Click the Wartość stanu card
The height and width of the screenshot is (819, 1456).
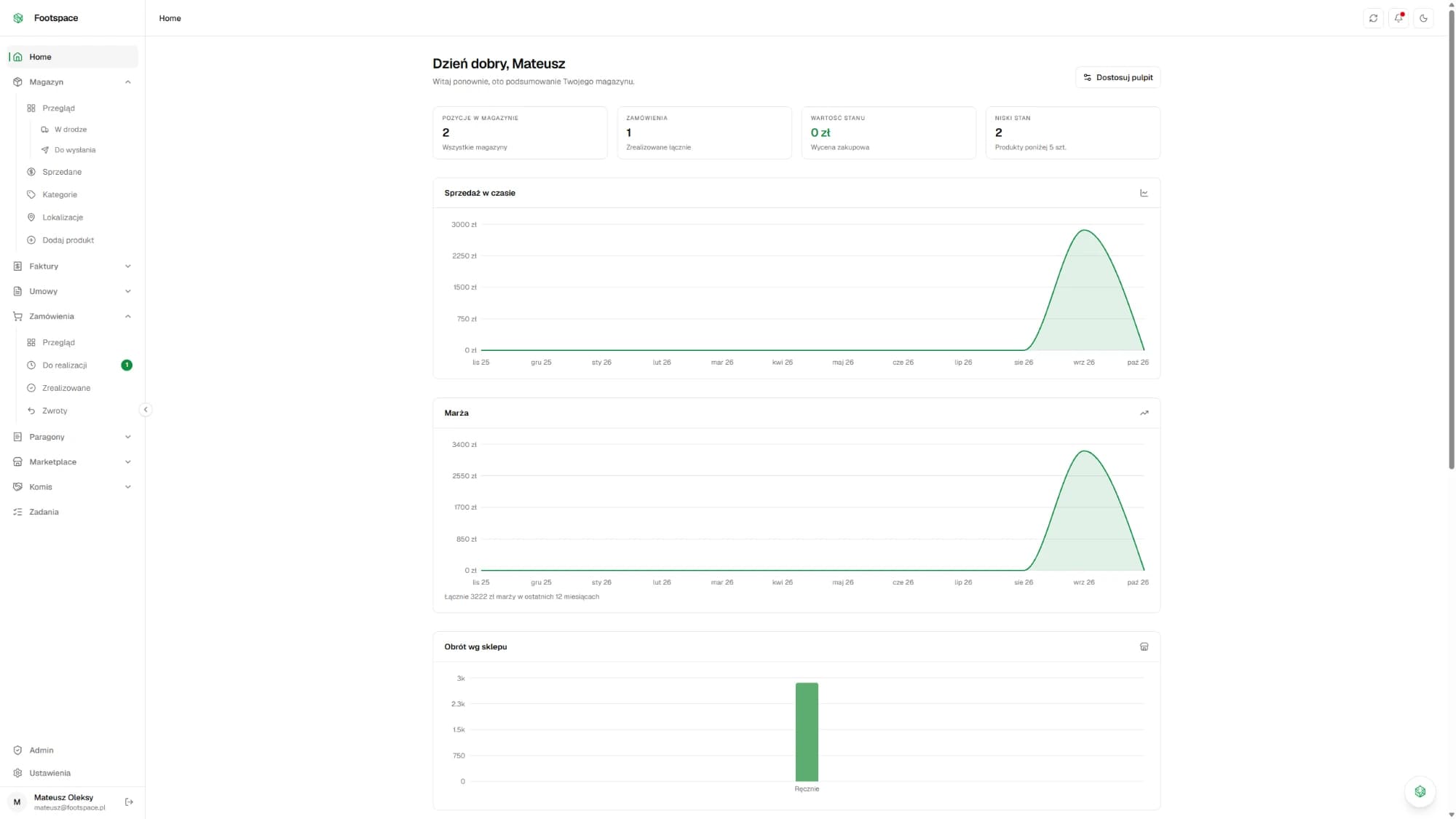(888, 132)
